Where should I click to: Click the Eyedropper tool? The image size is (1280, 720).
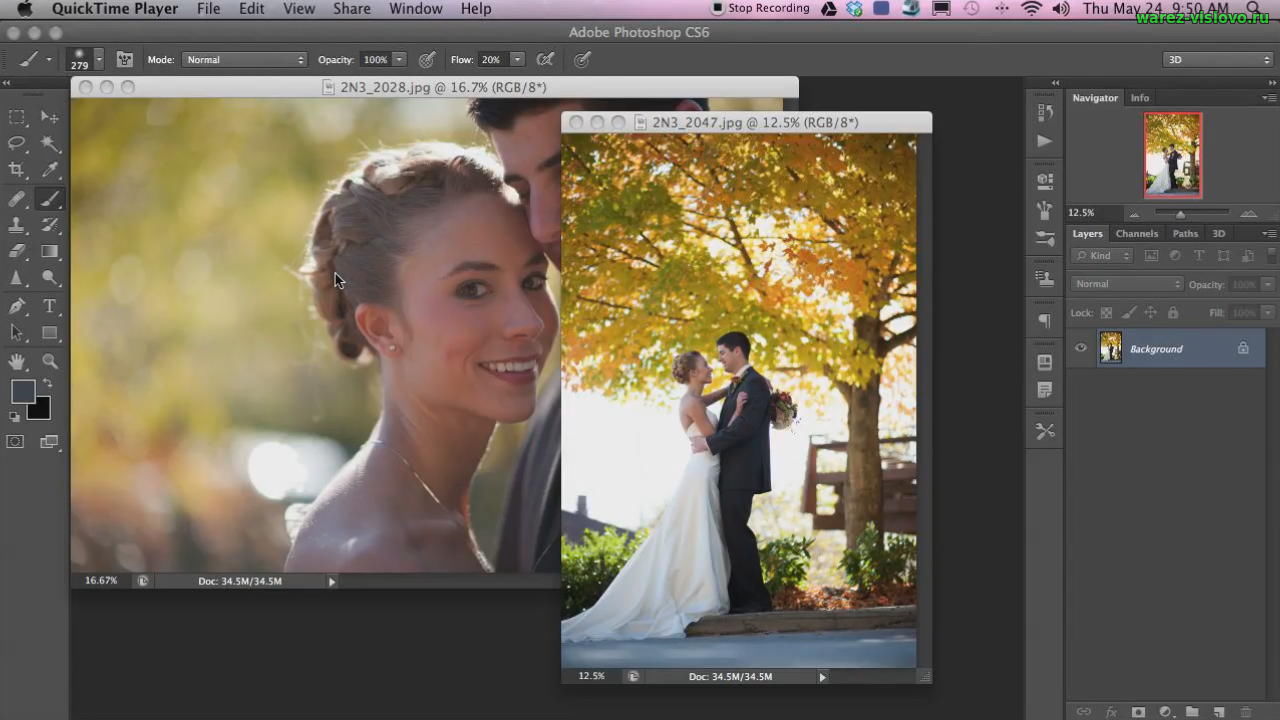pos(49,170)
